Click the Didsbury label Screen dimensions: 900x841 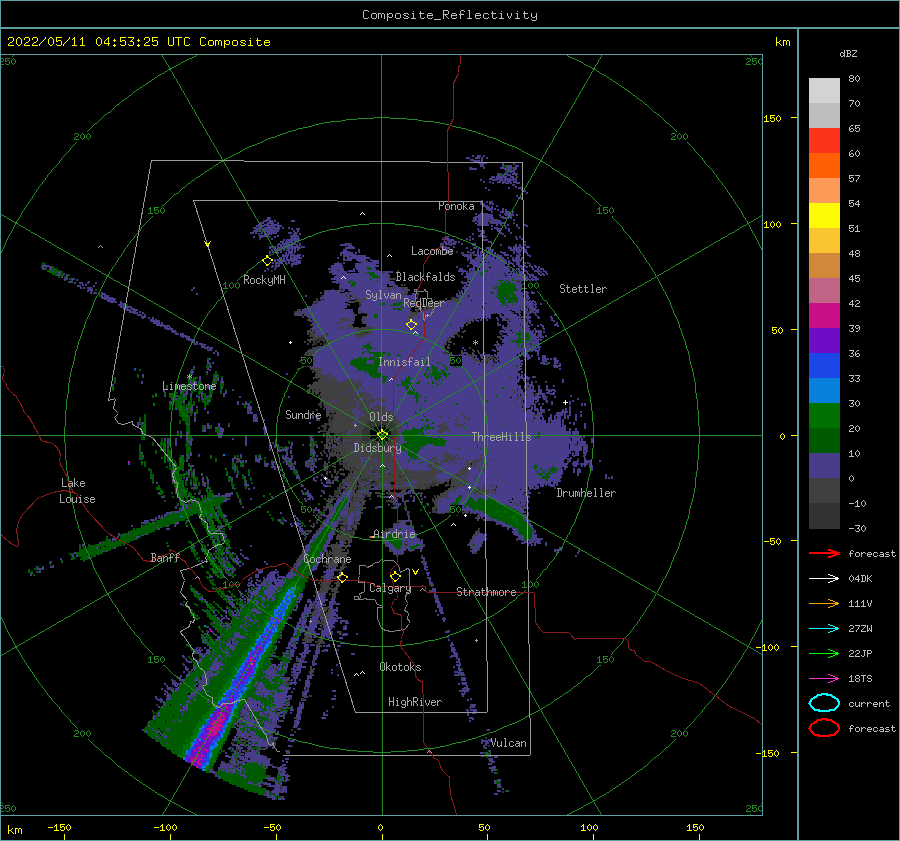point(377,448)
